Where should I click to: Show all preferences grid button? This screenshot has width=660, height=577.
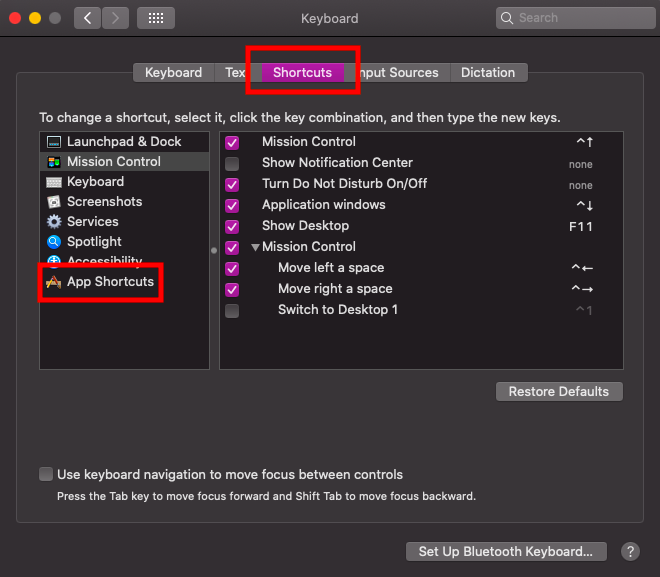coord(156,18)
